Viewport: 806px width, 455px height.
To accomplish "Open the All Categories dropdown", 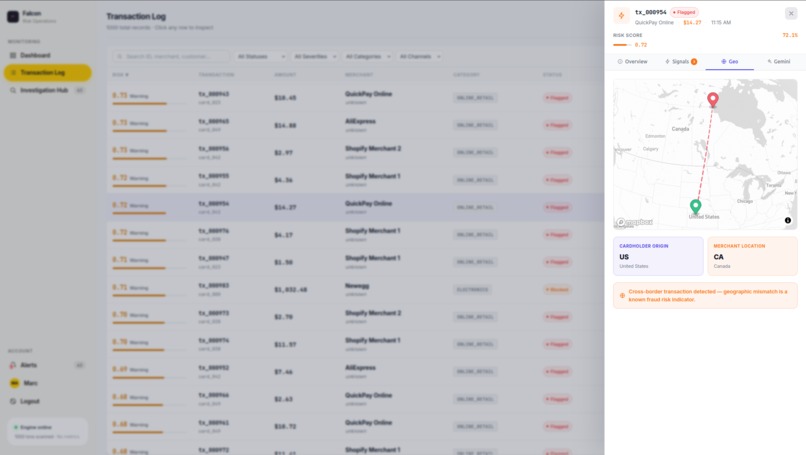I will click(368, 56).
